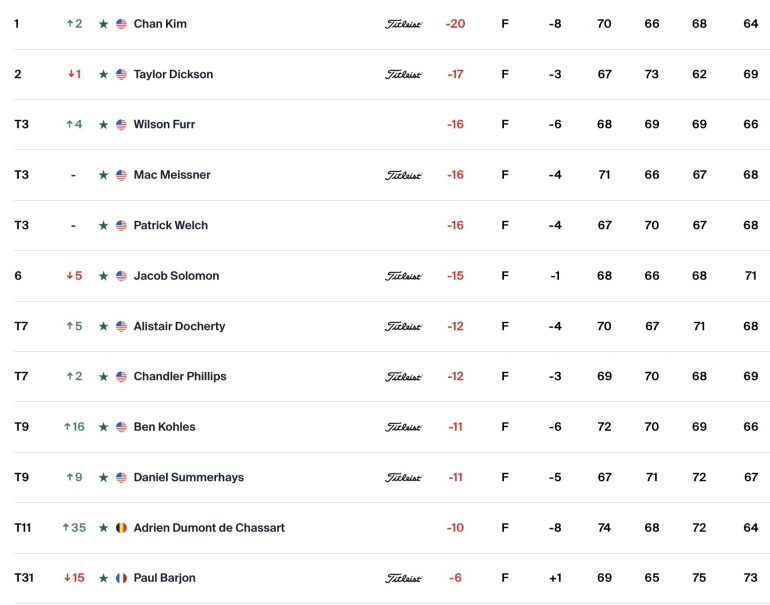Screen dimensions: 770x605
Task: Expand Chandler Phillips' row details
Action: click(x=391, y=377)
